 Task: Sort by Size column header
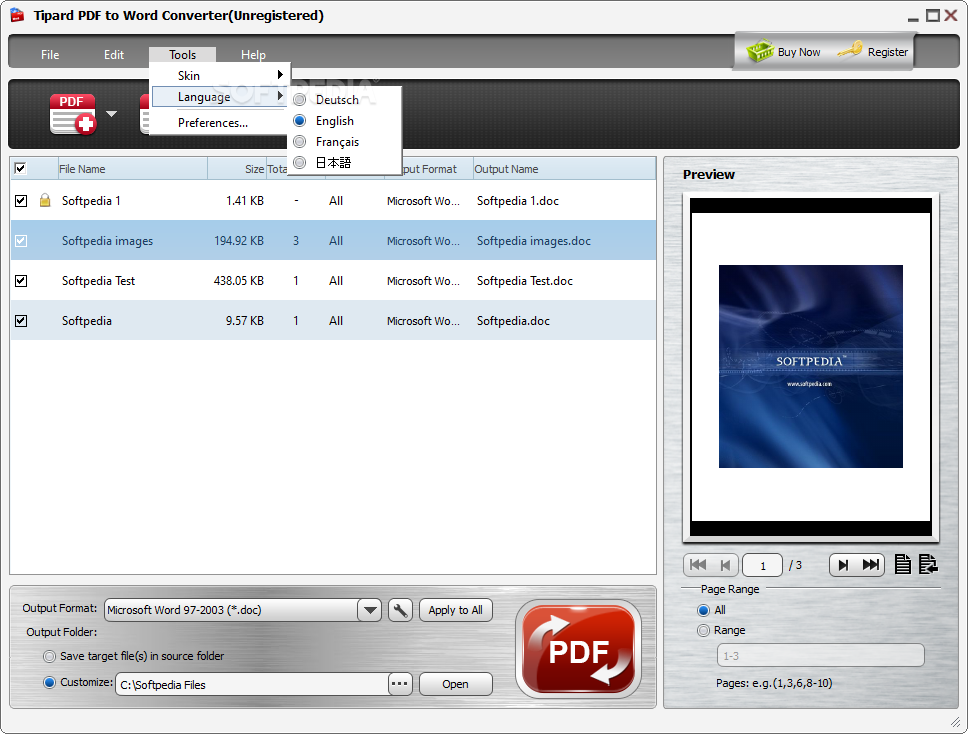click(x=237, y=169)
